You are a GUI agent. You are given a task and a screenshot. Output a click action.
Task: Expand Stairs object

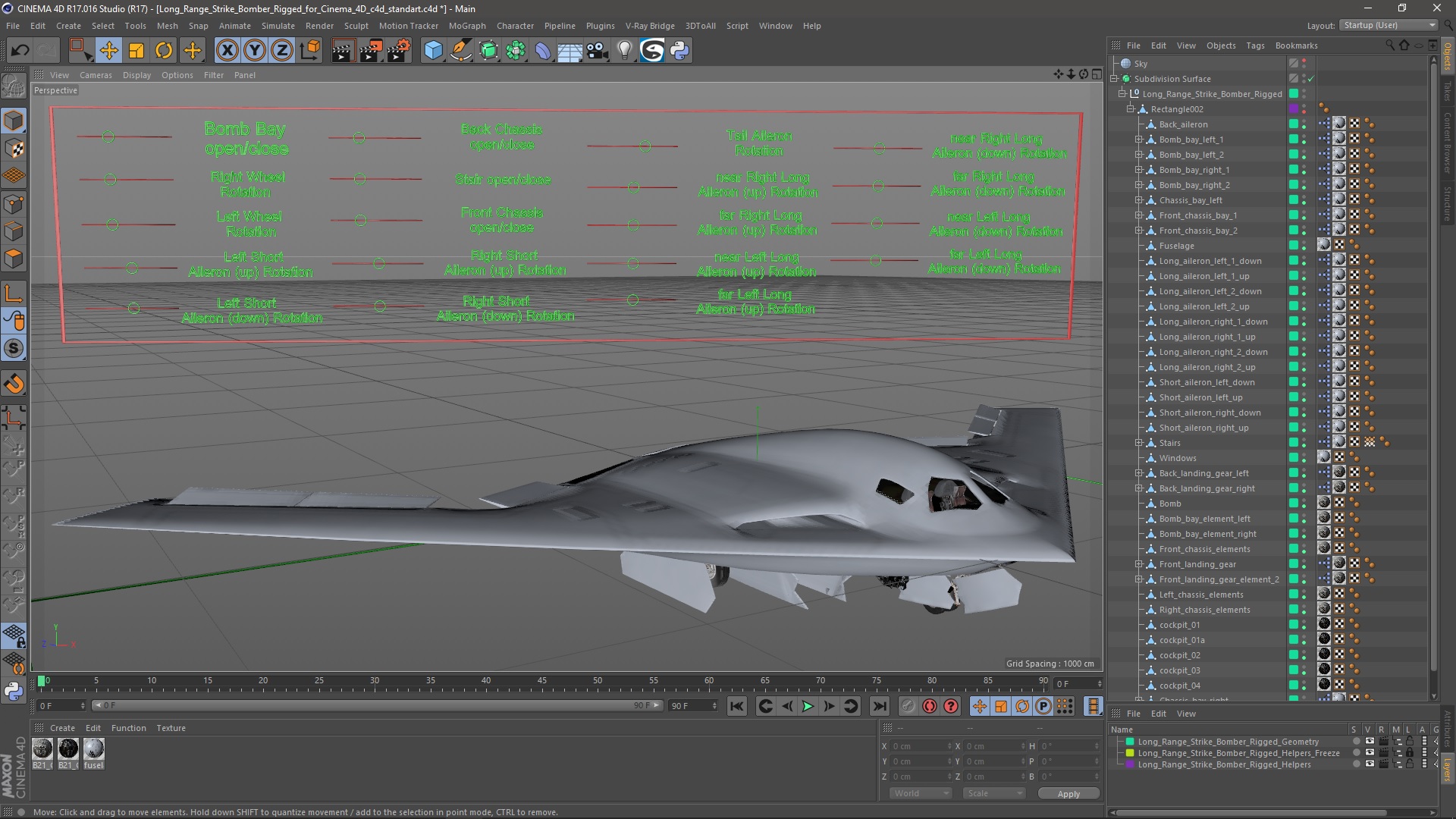click(1138, 443)
